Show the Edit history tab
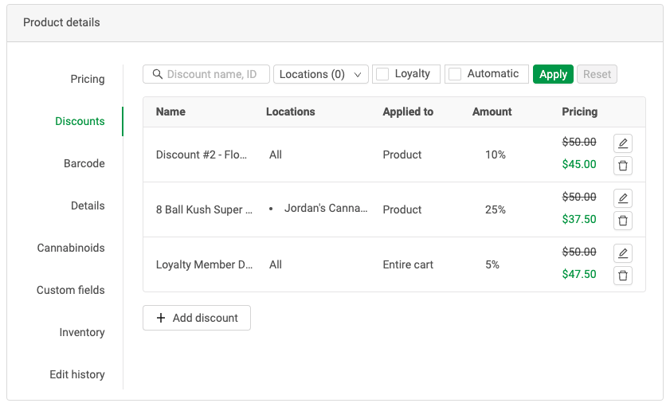This screenshot has height=407, width=670. 77,374
